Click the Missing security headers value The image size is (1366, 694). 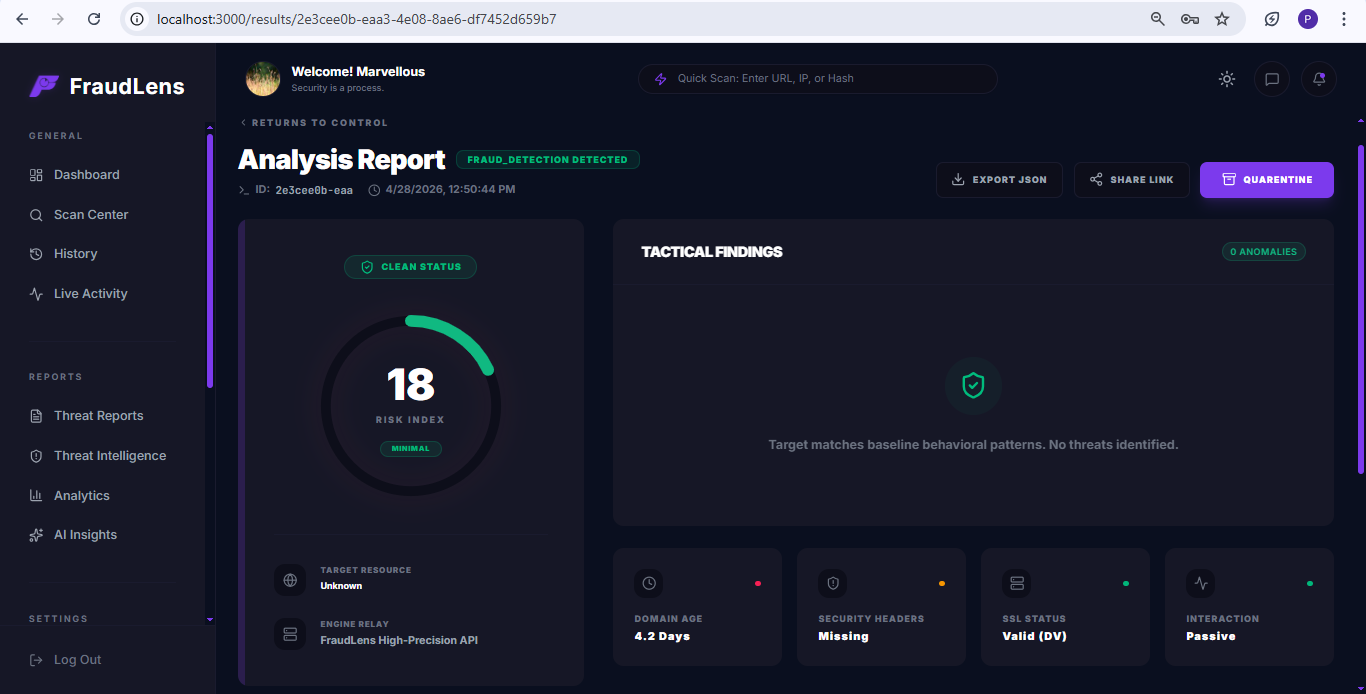[843, 637]
